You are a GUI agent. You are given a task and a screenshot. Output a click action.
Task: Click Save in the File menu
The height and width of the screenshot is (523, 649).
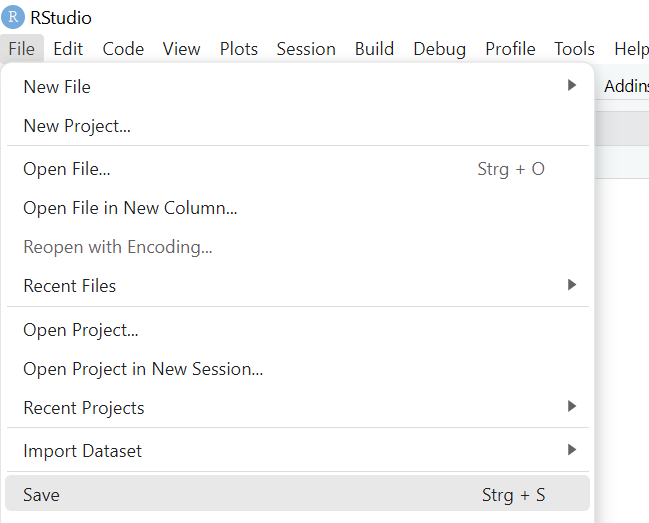coord(298,495)
